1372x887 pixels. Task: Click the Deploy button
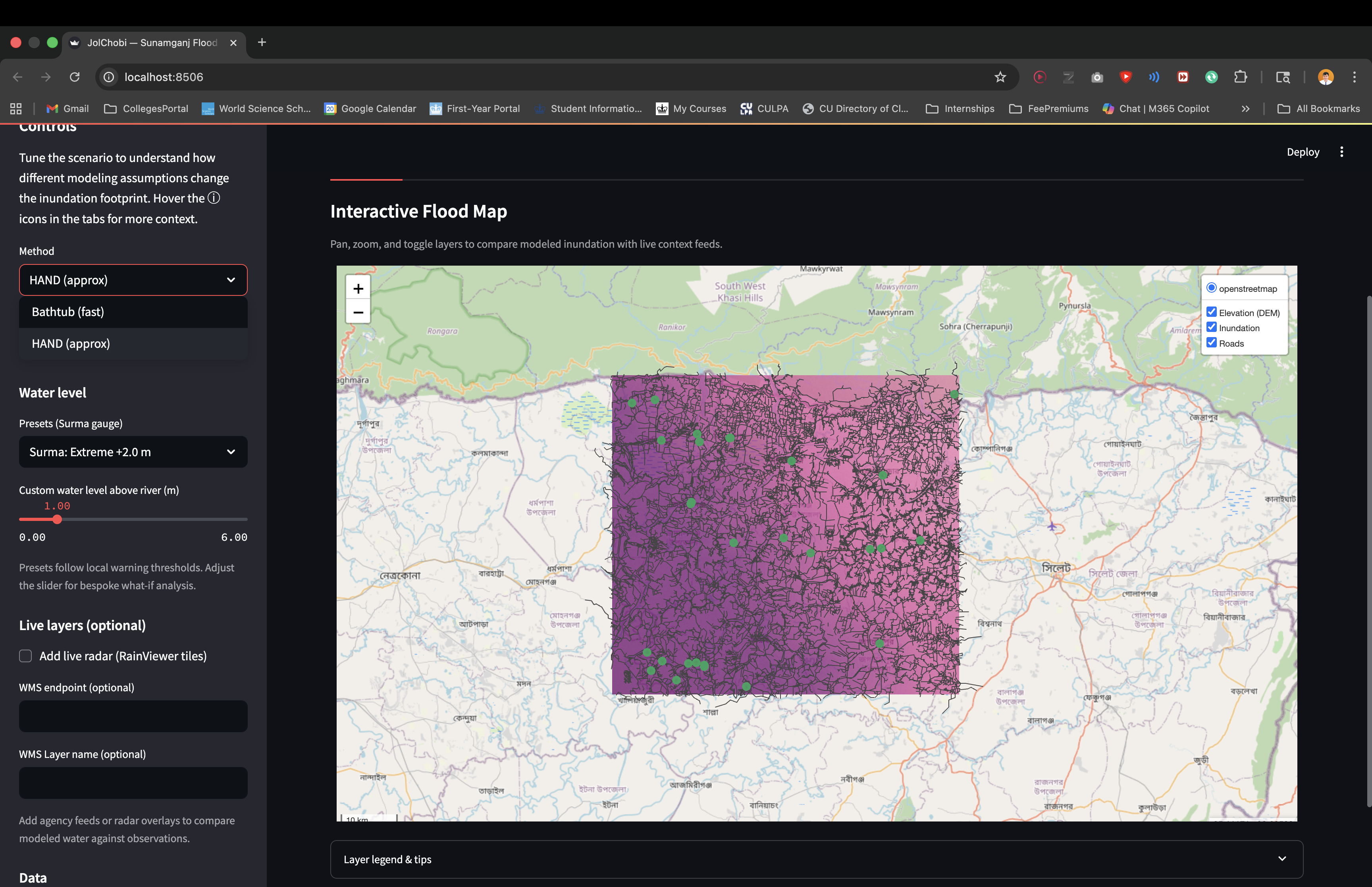(x=1303, y=152)
